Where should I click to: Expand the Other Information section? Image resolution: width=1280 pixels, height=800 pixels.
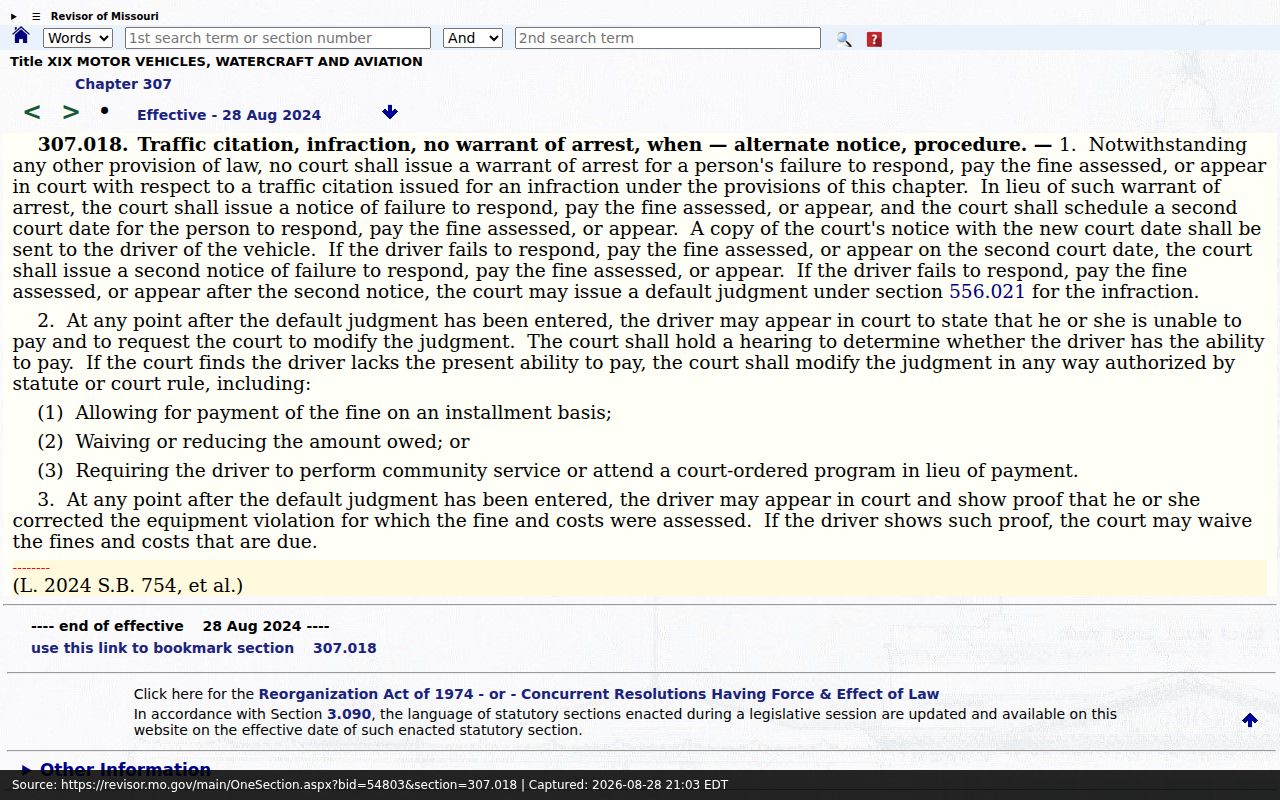115,769
